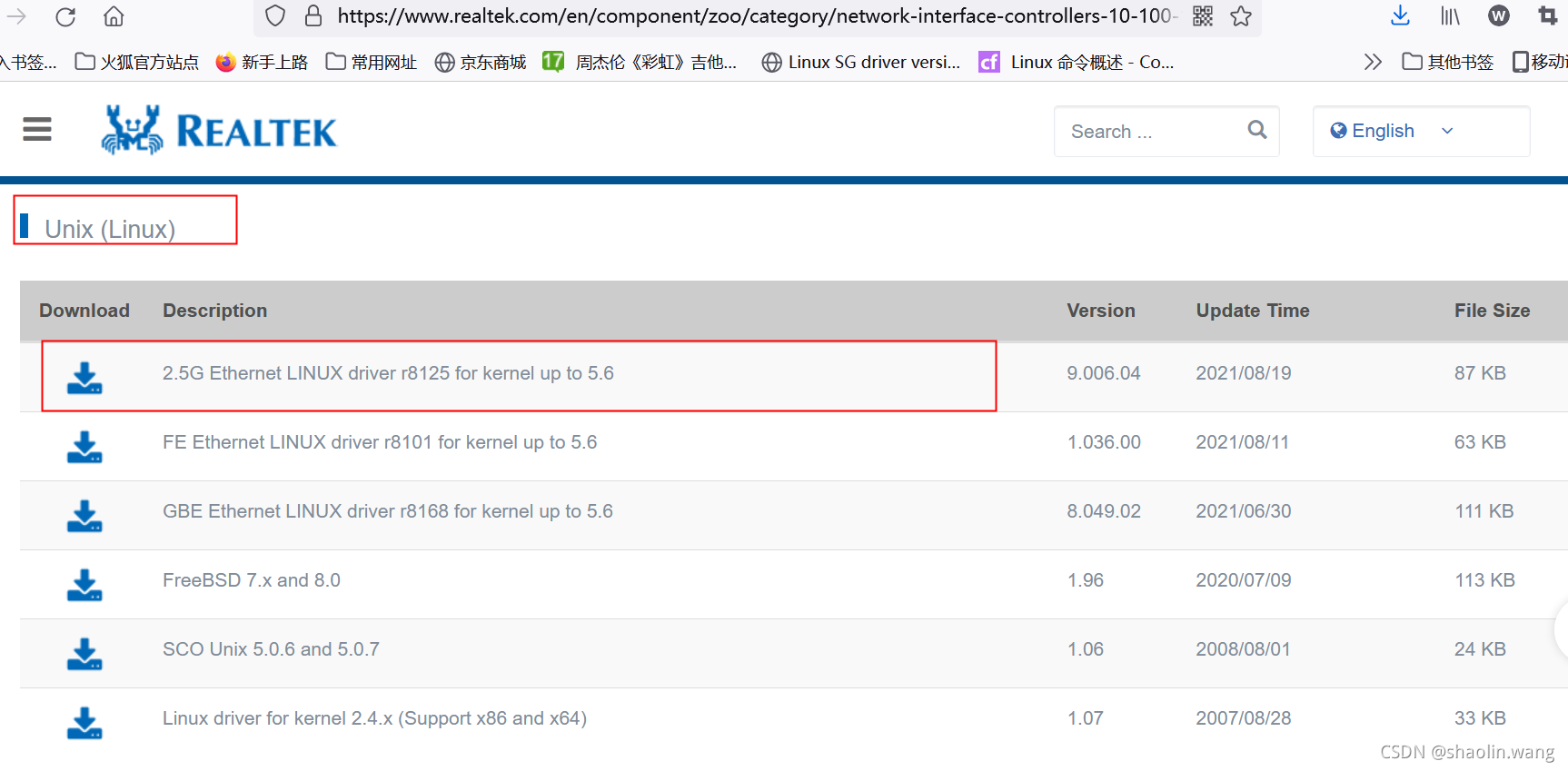
Task: Select the 2020/07/09 update date
Action: 1244,580
